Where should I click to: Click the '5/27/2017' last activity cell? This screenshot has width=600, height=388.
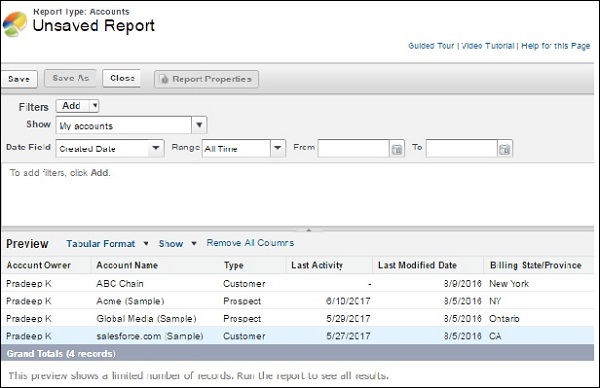348,336
